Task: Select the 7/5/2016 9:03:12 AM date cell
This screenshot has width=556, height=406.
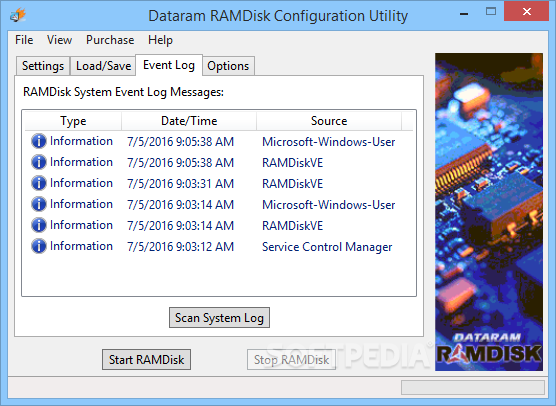Action: [180, 246]
